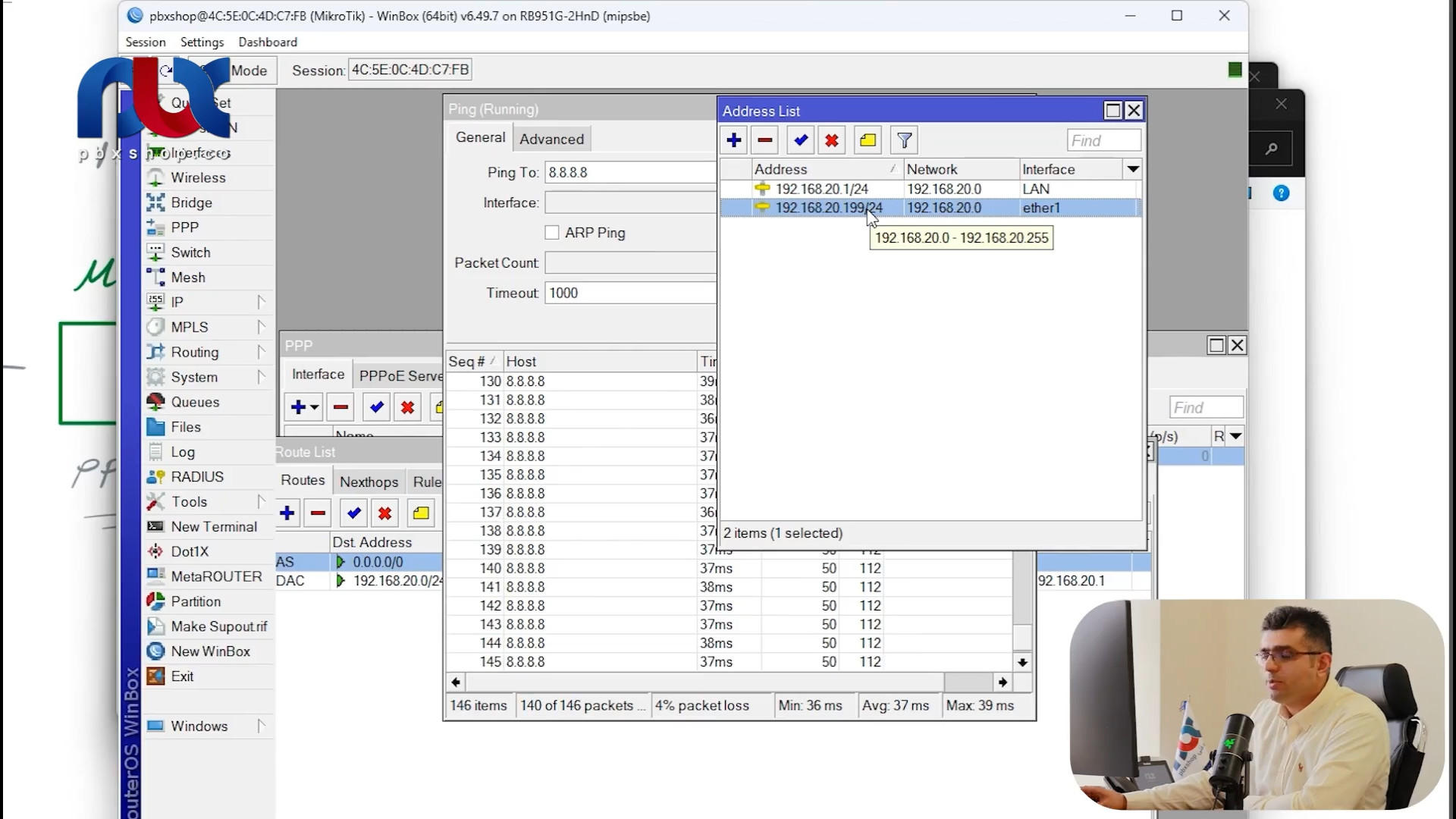1456x819 pixels.
Task: Expand the Tools submenu
Action: [x=261, y=501]
